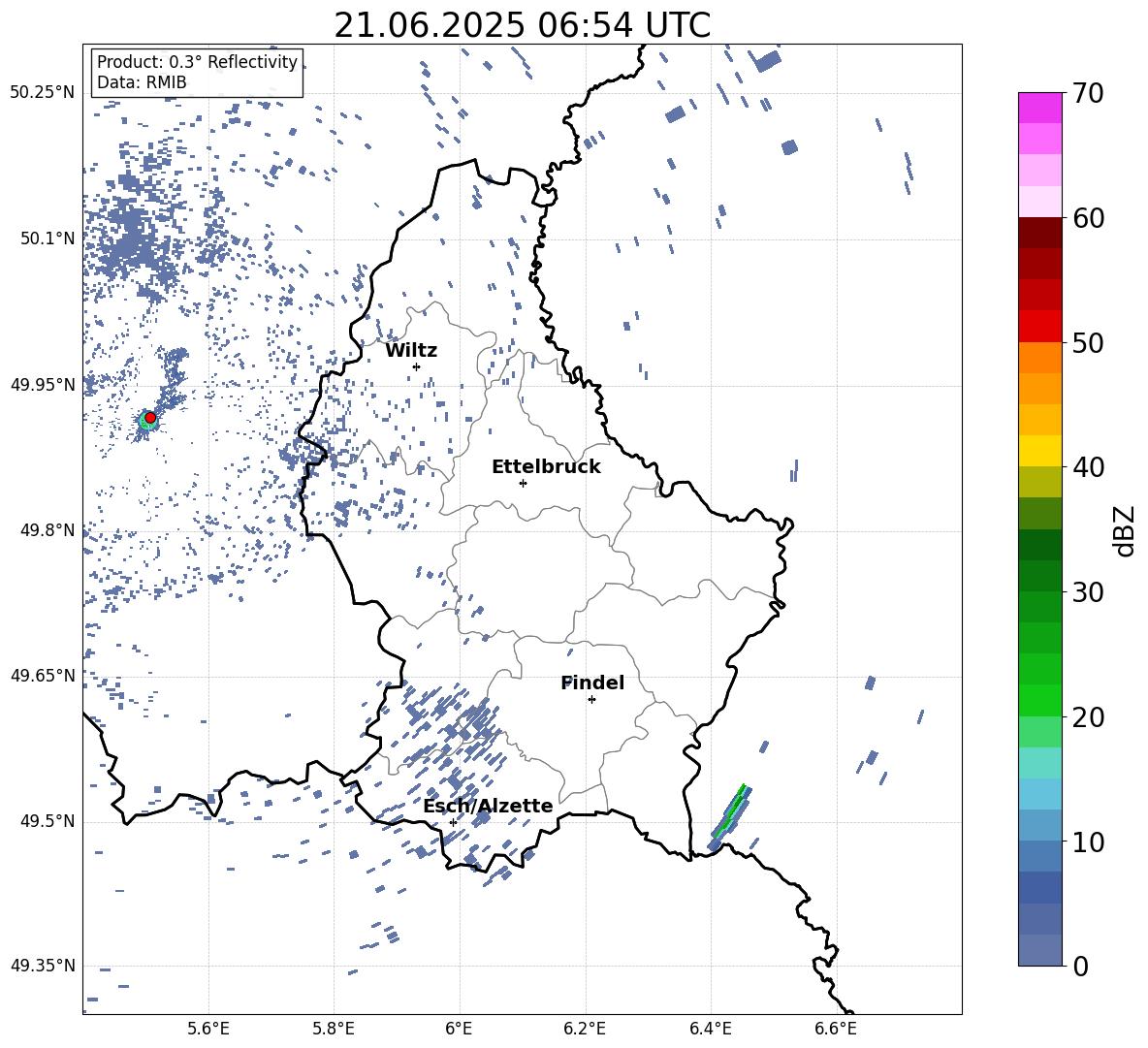The height and width of the screenshot is (1048, 1148).
Task: Click the 5.8°E longitude label
Action: tap(334, 1029)
